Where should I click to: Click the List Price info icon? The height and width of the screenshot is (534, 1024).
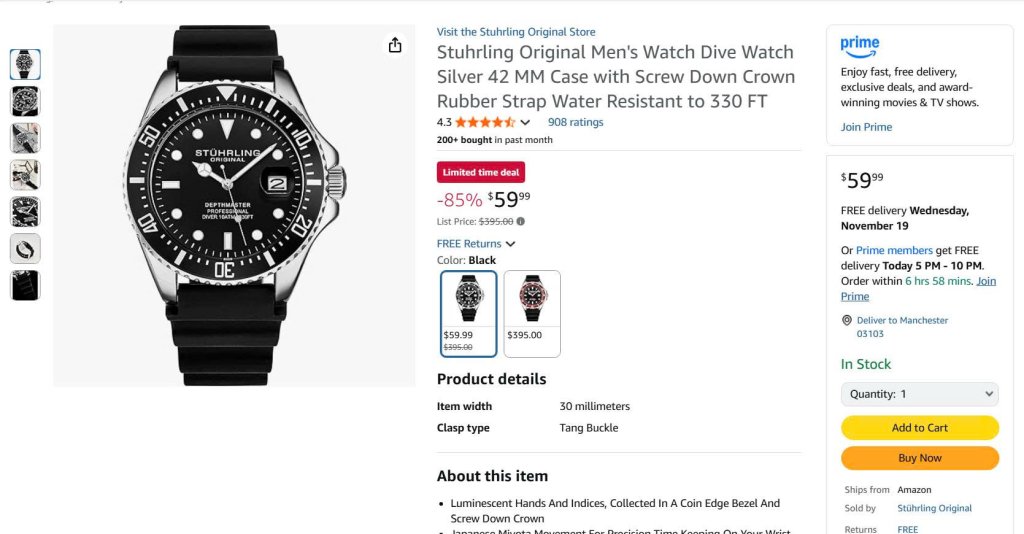click(521, 222)
